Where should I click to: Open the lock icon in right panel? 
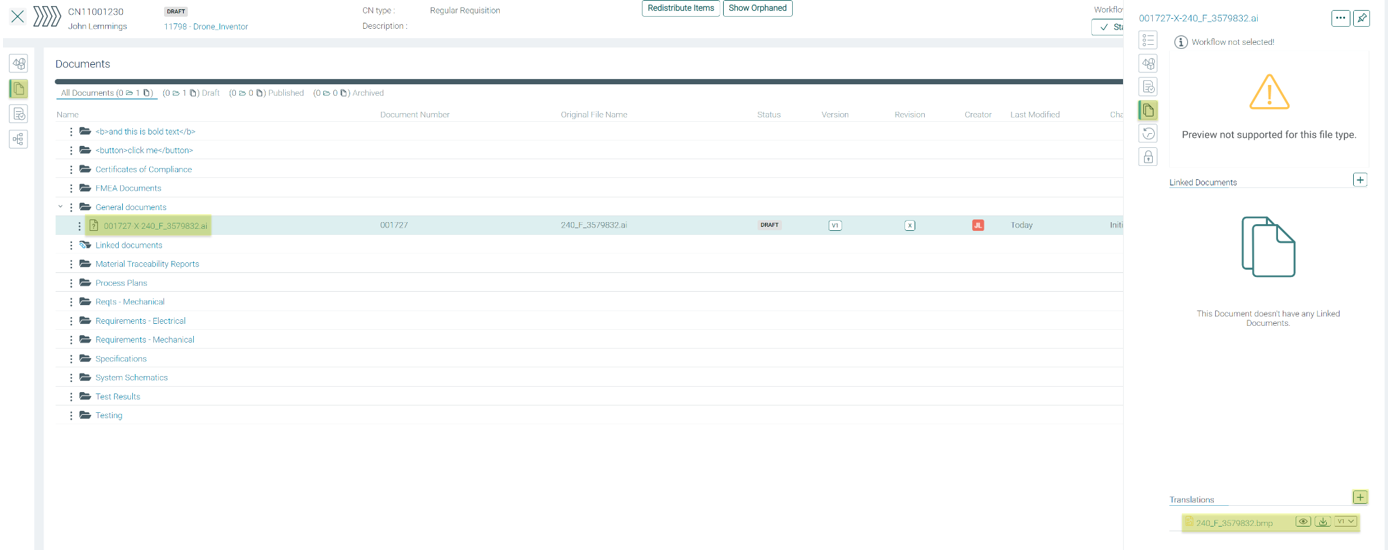pyautogui.click(x=1148, y=156)
